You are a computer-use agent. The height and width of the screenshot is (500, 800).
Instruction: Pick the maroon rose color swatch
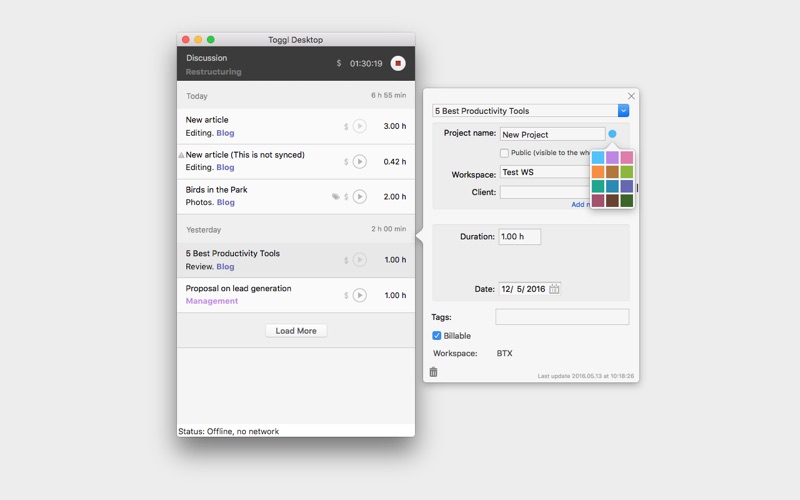tap(598, 200)
